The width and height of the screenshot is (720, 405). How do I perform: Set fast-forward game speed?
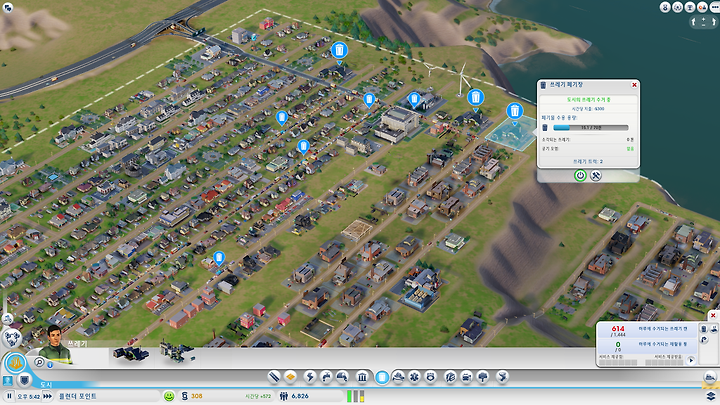point(47,396)
